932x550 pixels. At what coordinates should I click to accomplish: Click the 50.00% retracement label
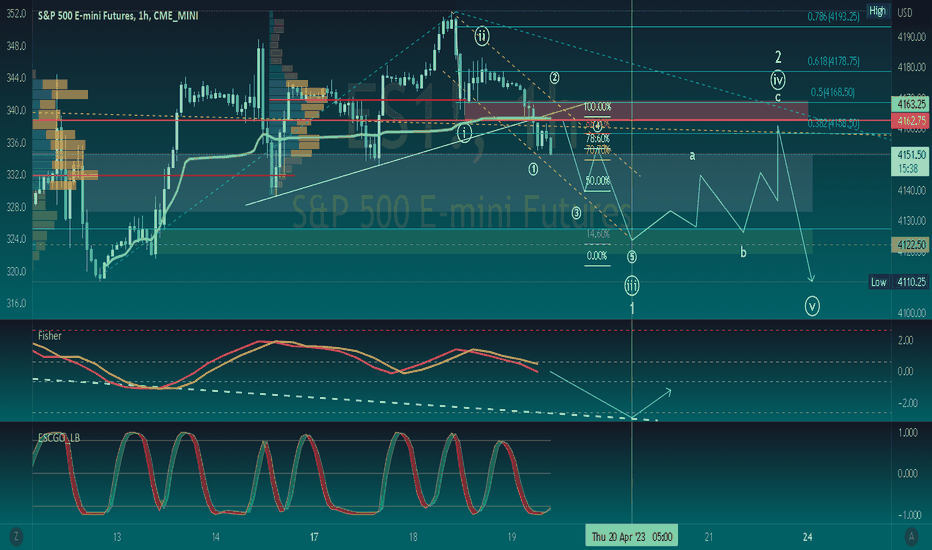597,181
